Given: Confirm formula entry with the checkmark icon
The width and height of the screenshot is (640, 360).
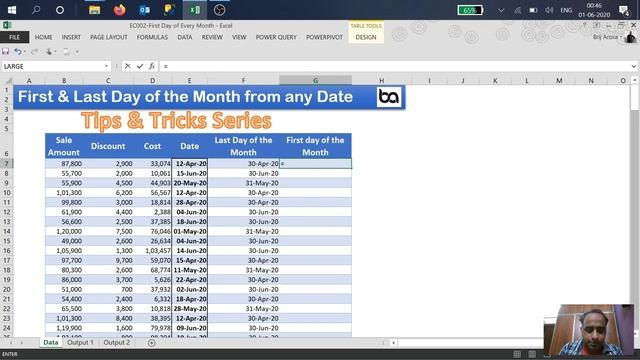Looking at the screenshot, I should tap(140, 66).
